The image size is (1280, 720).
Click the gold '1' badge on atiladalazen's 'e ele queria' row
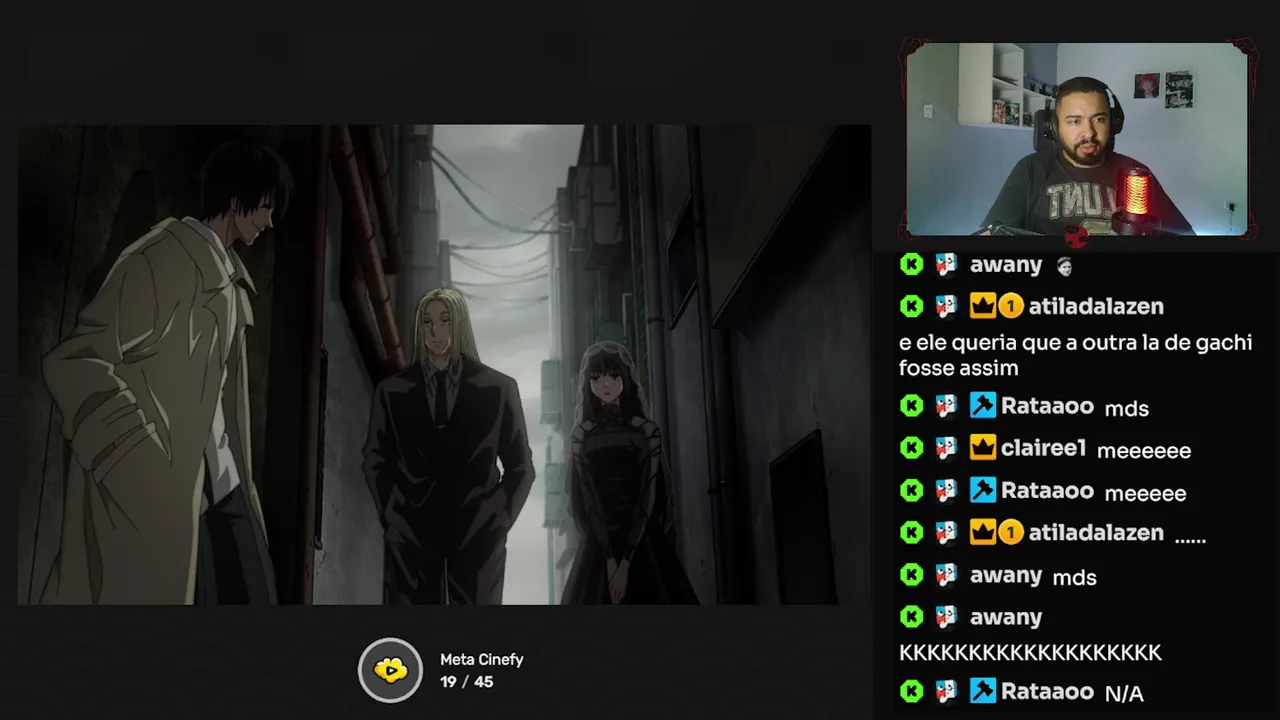pos(1010,306)
